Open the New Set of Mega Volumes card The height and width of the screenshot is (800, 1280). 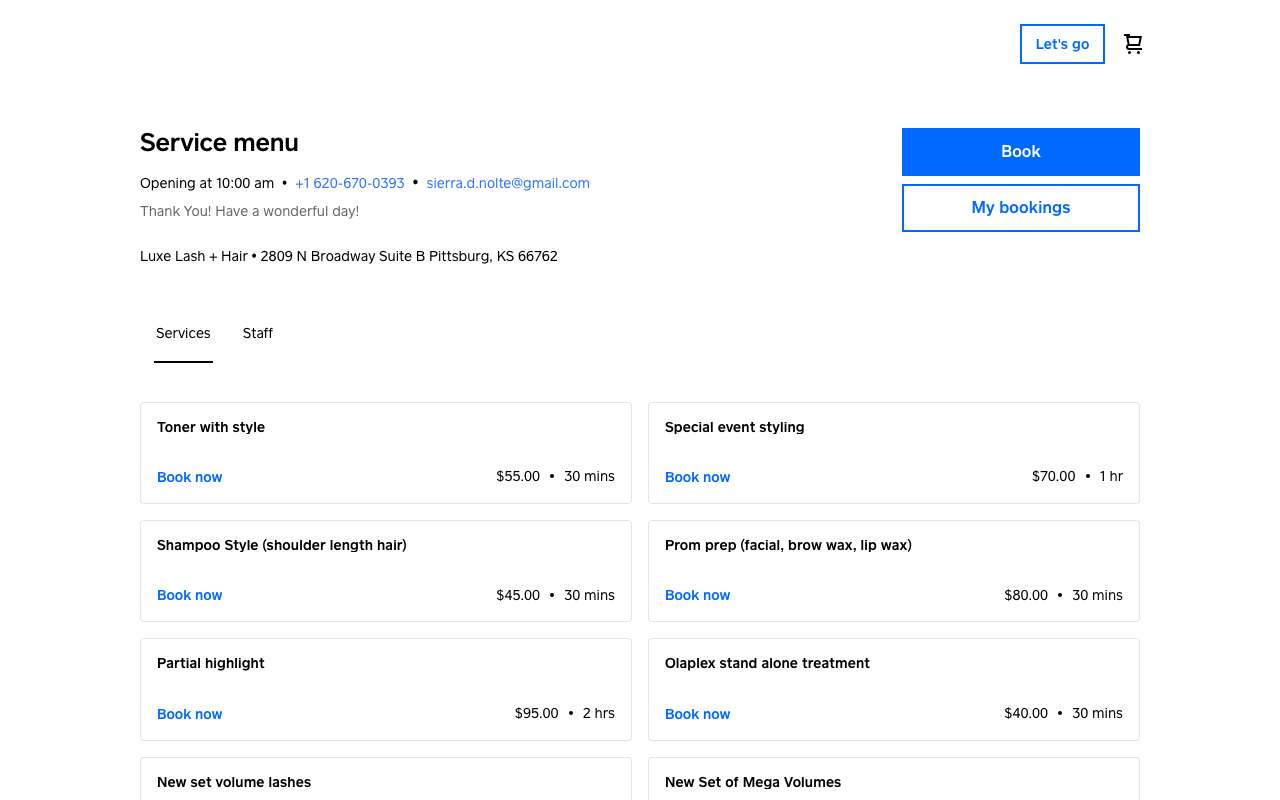tap(894, 779)
